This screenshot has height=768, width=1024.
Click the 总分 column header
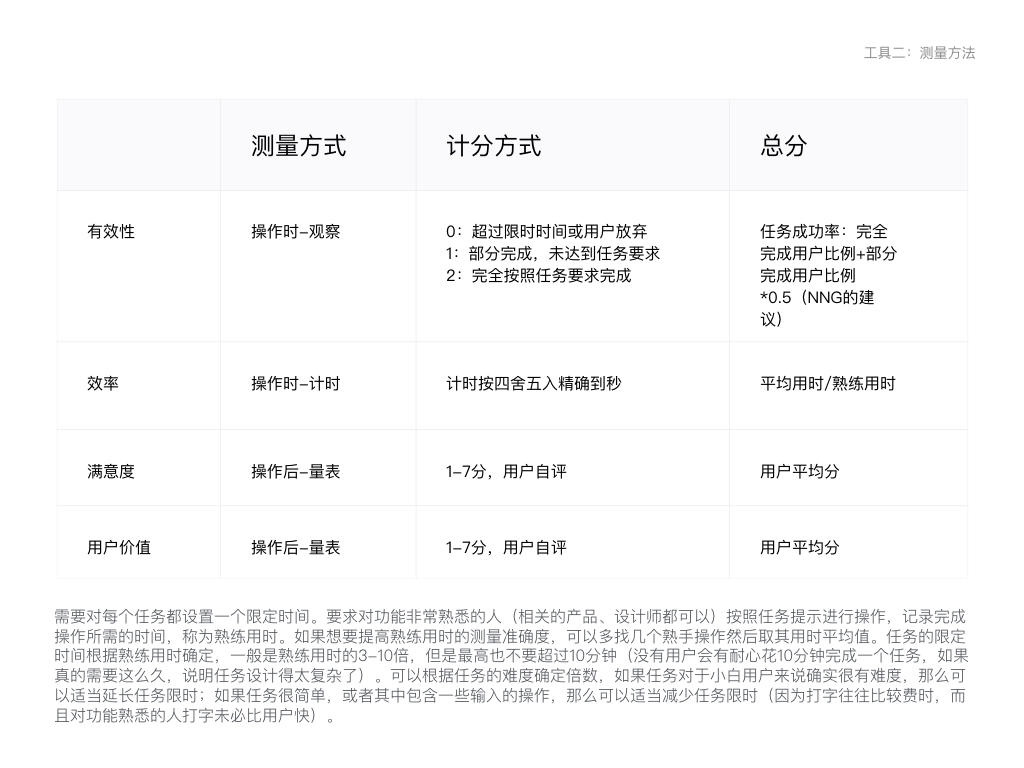coord(783,146)
